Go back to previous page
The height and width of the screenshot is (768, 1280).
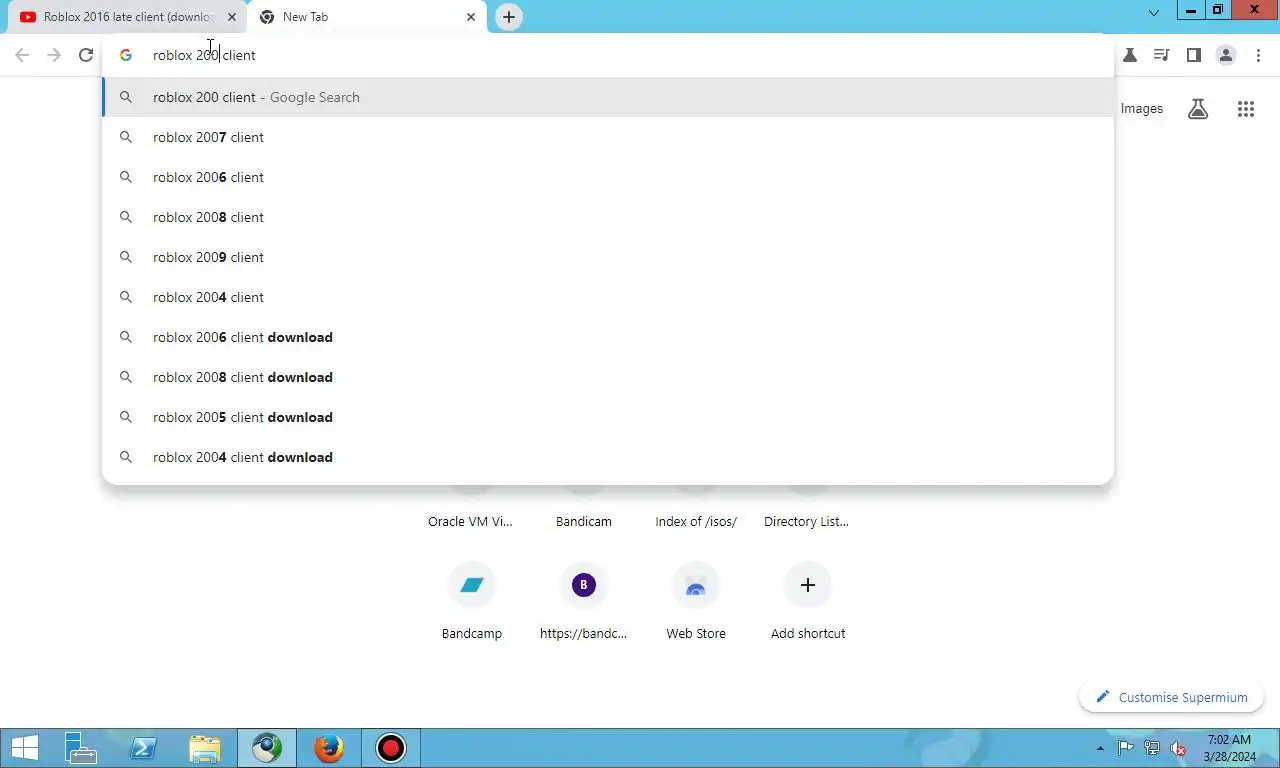pos(22,55)
